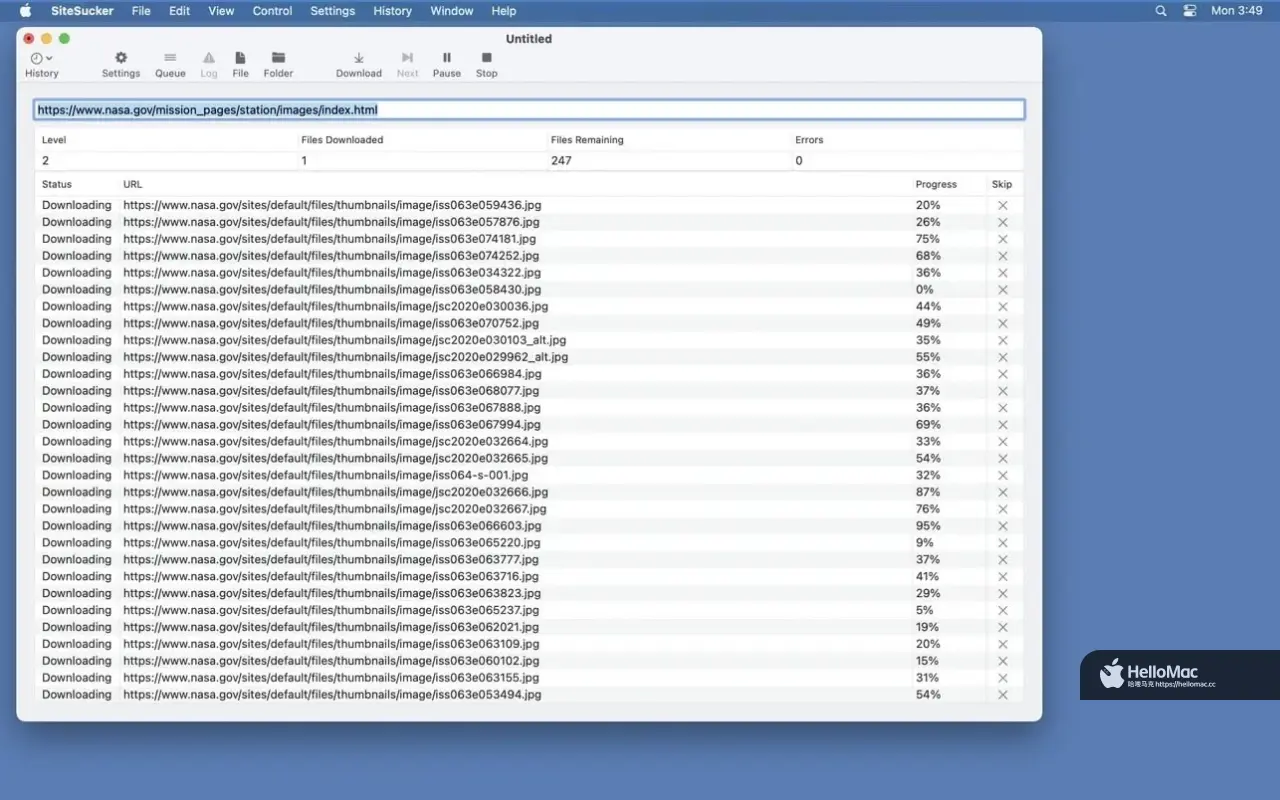Select the iss063e063823.jpg URL row
Image resolution: width=1280 pixels, height=800 pixels.
click(529, 594)
